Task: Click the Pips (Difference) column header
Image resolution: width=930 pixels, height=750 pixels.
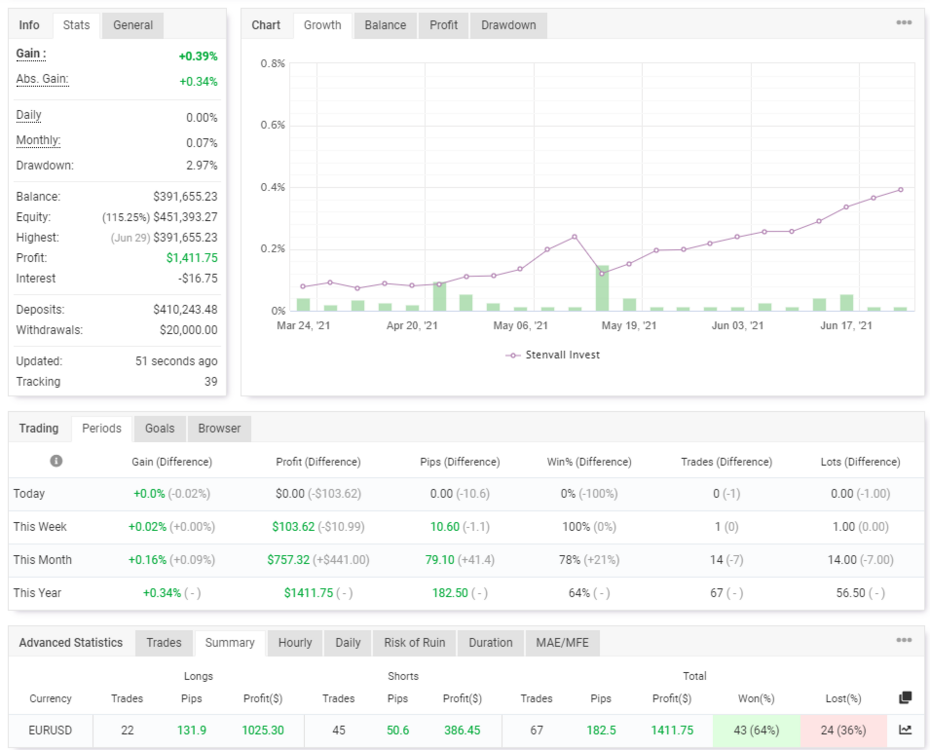Action: click(x=460, y=462)
